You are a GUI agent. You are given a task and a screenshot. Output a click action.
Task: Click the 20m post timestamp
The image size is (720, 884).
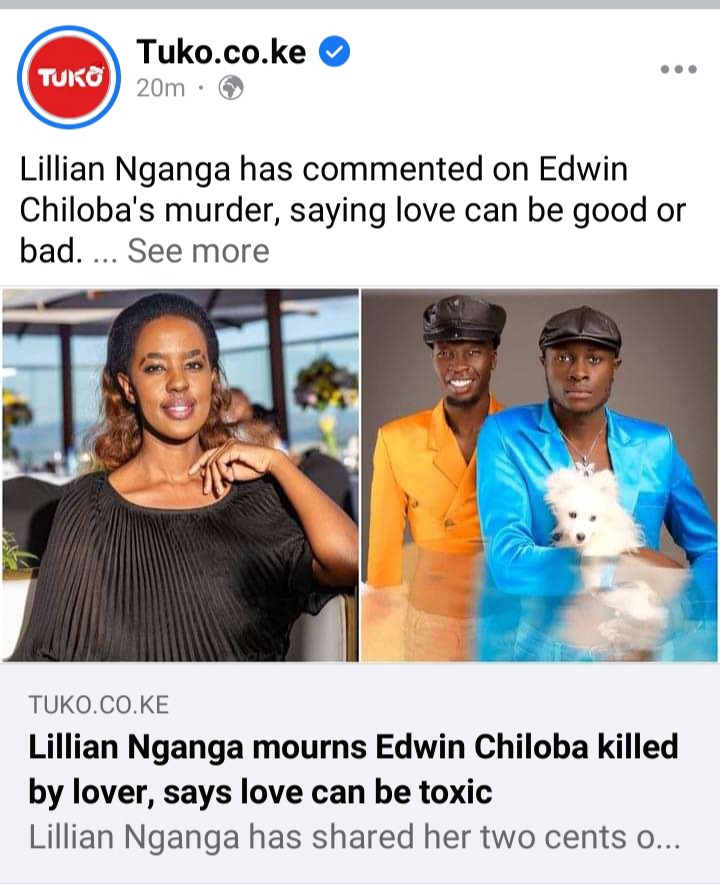[161, 88]
